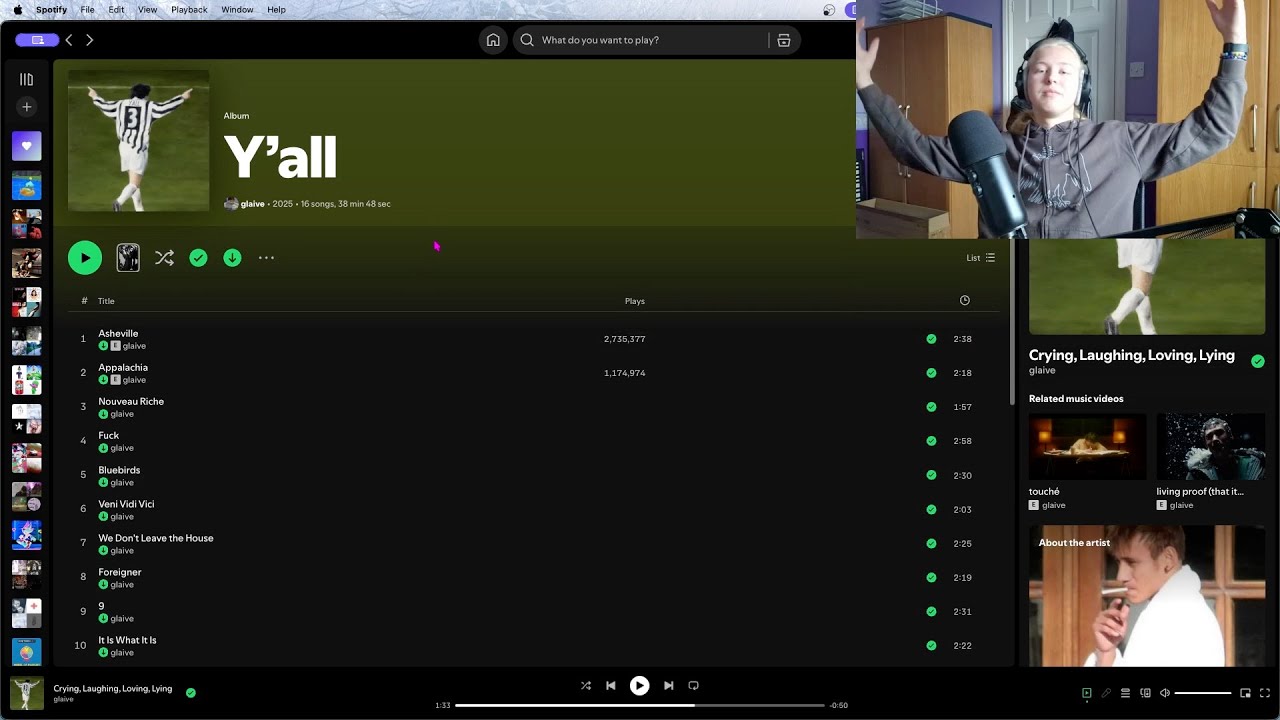Open the play queue
The image size is (1280, 720).
[1125, 693]
